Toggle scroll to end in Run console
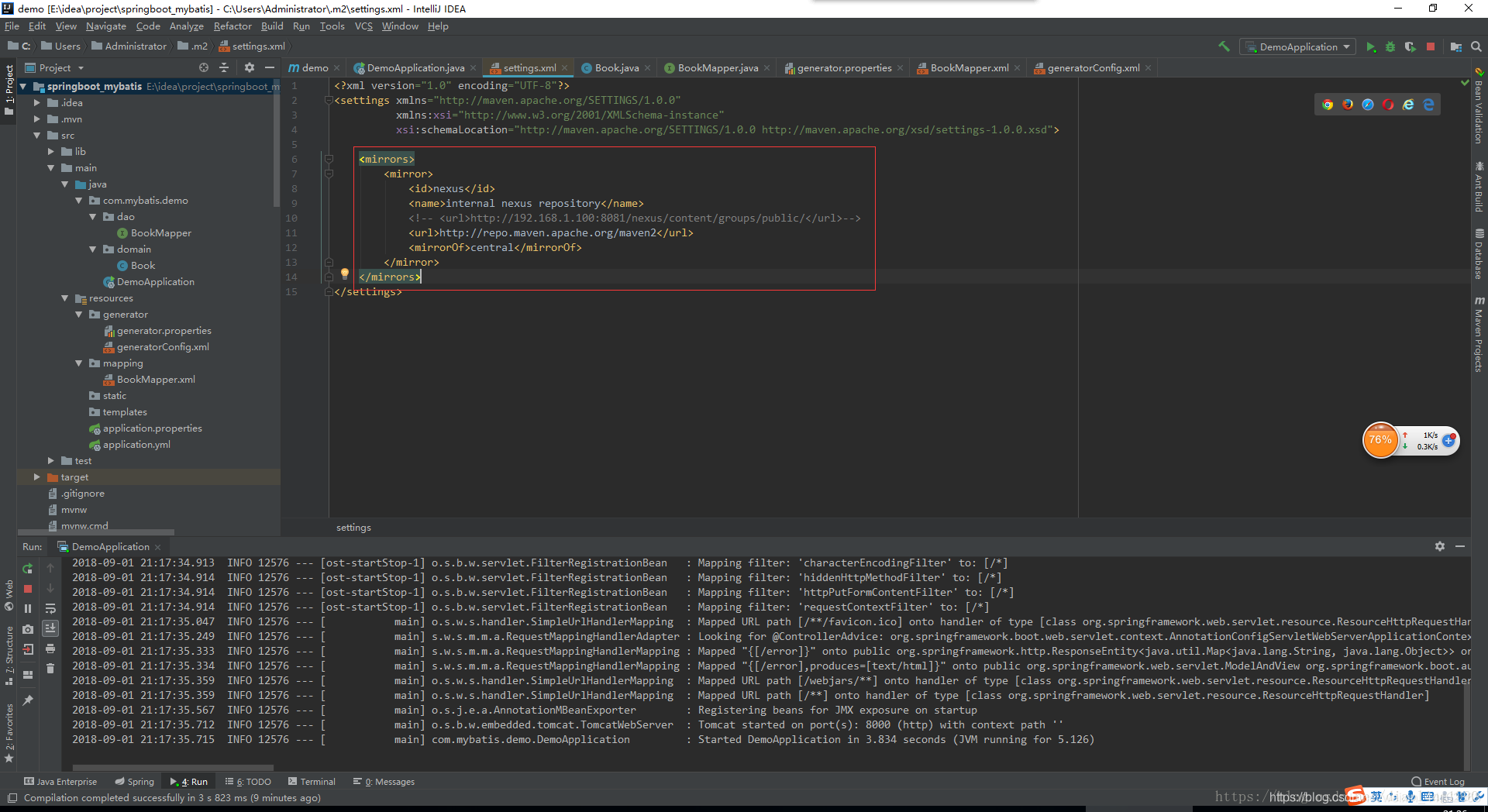1488x812 pixels. tap(50, 628)
